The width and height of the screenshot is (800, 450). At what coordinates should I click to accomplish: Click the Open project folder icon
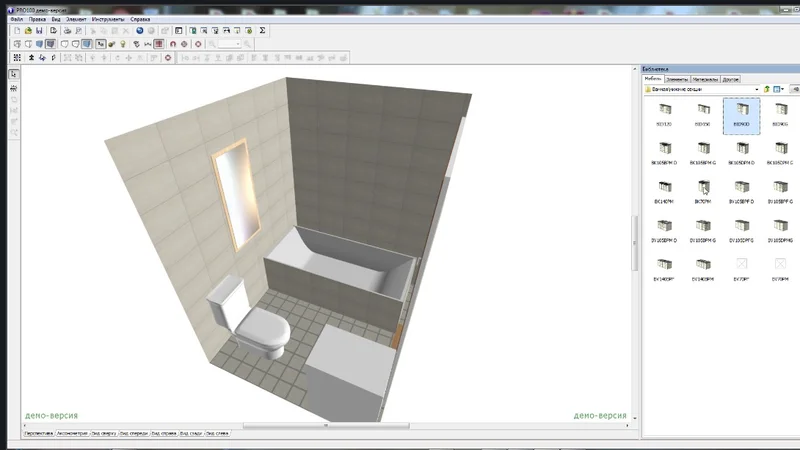28,31
